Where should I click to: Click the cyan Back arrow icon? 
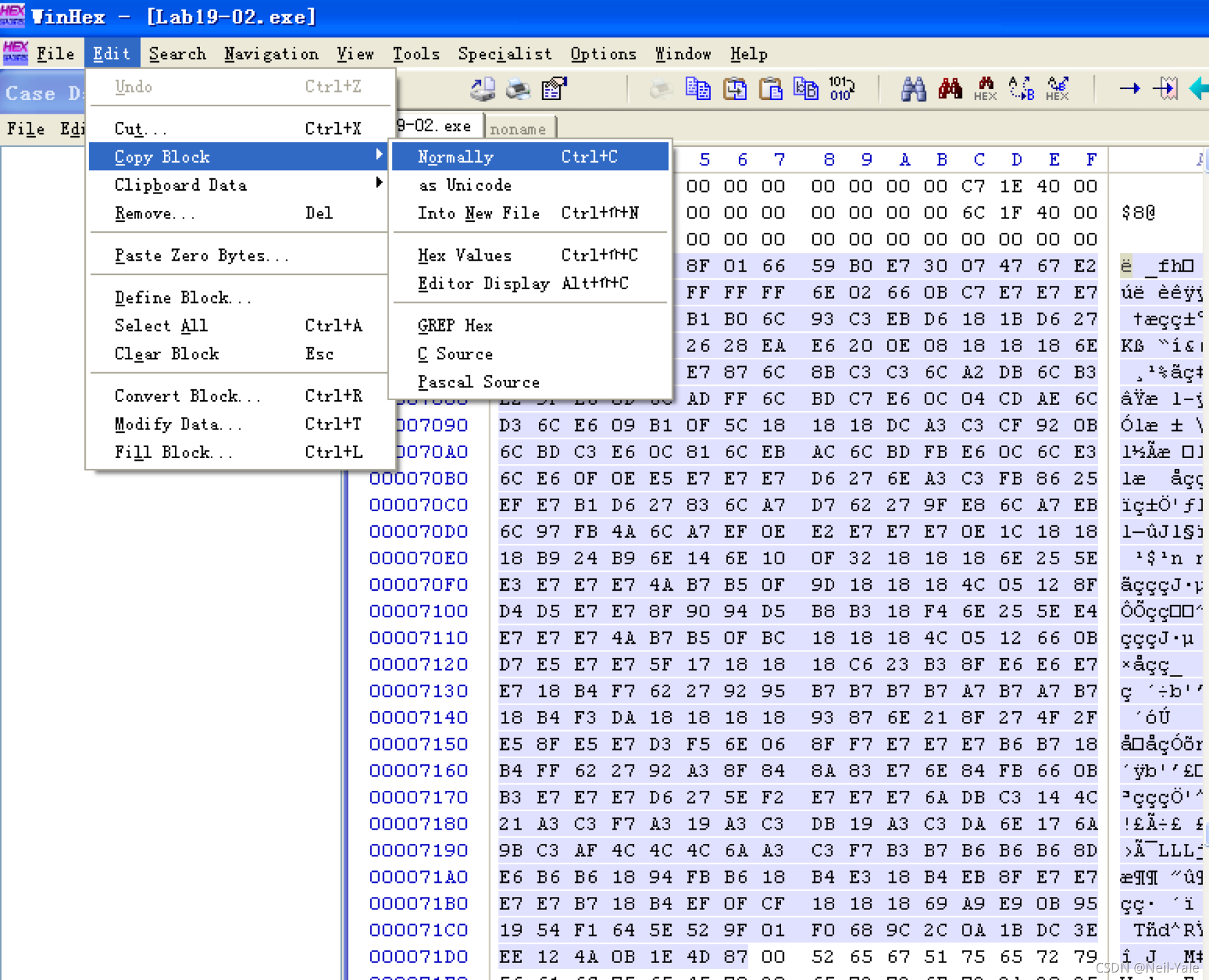click(1199, 89)
